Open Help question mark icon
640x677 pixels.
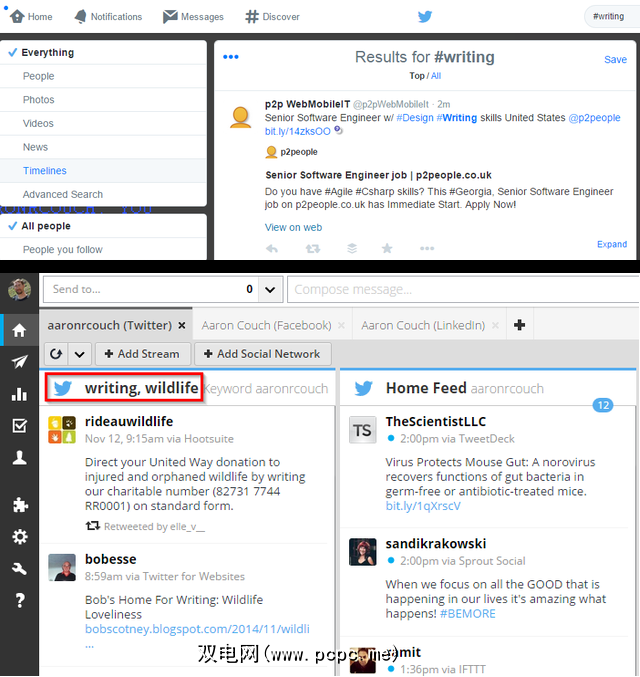click(19, 601)
